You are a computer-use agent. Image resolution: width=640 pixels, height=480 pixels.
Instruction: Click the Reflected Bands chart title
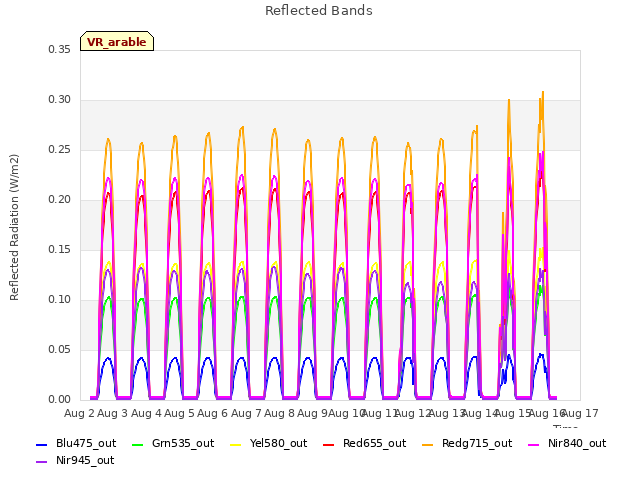319,11
